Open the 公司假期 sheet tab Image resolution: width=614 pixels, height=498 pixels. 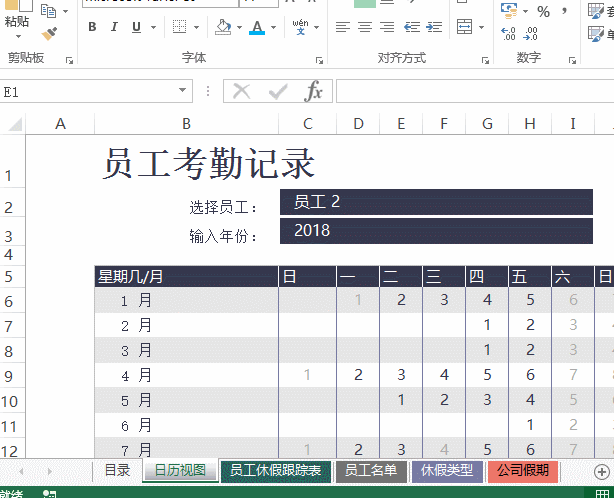521,470
